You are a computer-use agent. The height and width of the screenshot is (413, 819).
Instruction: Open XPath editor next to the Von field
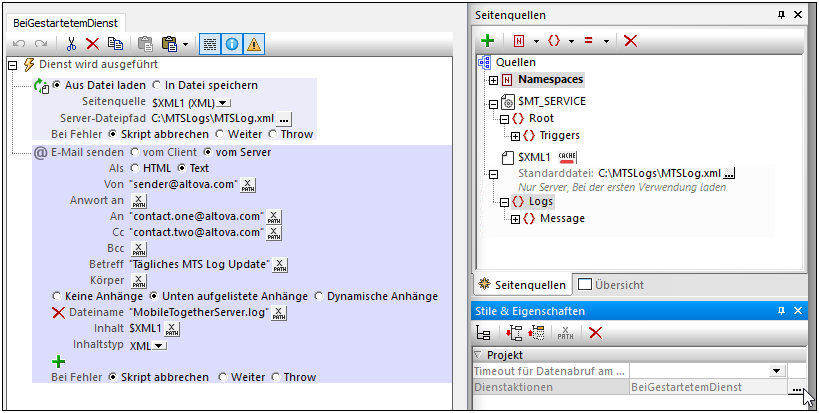[x=249, y=185]
